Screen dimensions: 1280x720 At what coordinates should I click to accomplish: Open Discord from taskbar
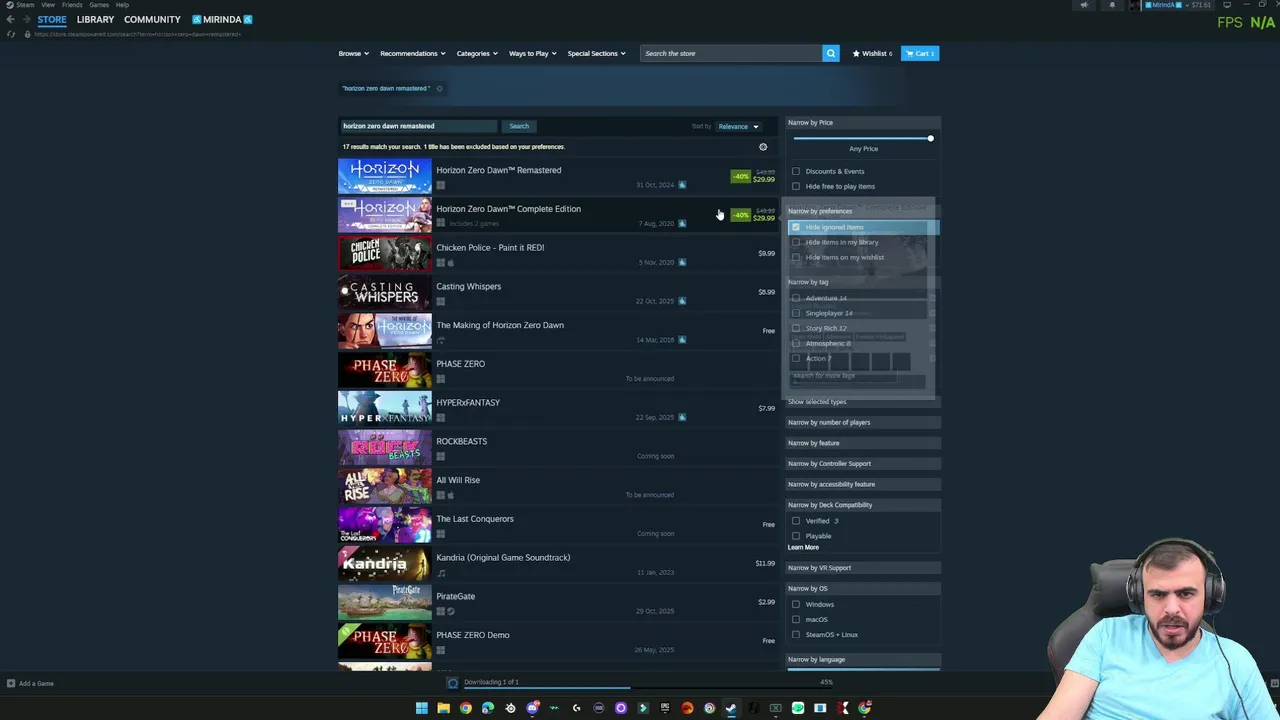coord(532,708)
